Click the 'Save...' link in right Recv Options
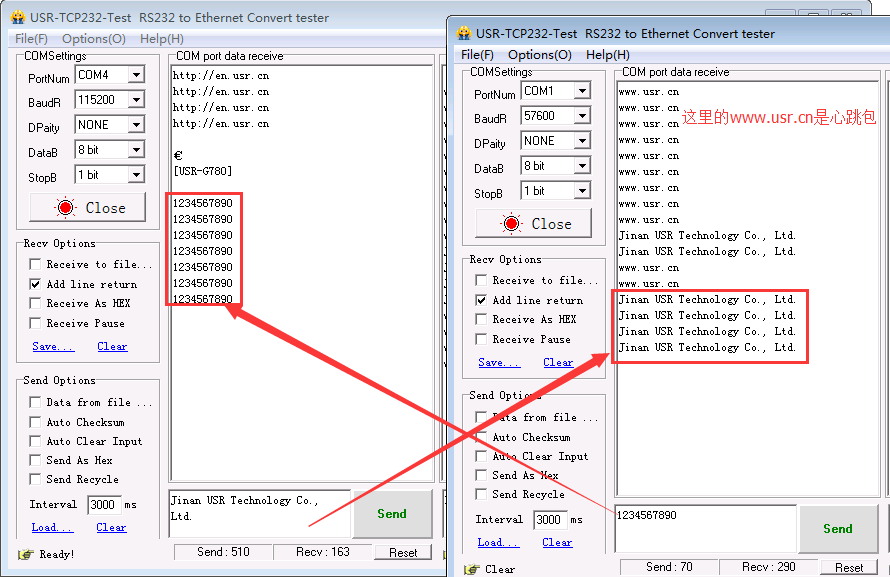890x577 pixels. click(x=498, y=362)
